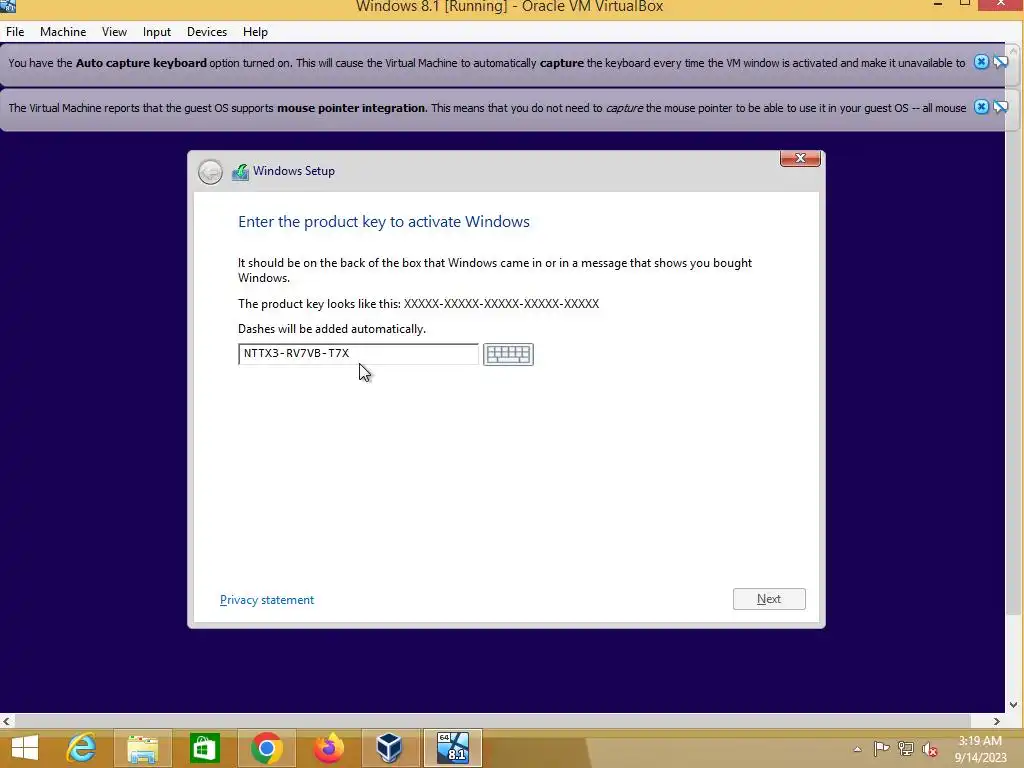
Task: Click the Windows Setup title icon
Action: click(240, 172)
